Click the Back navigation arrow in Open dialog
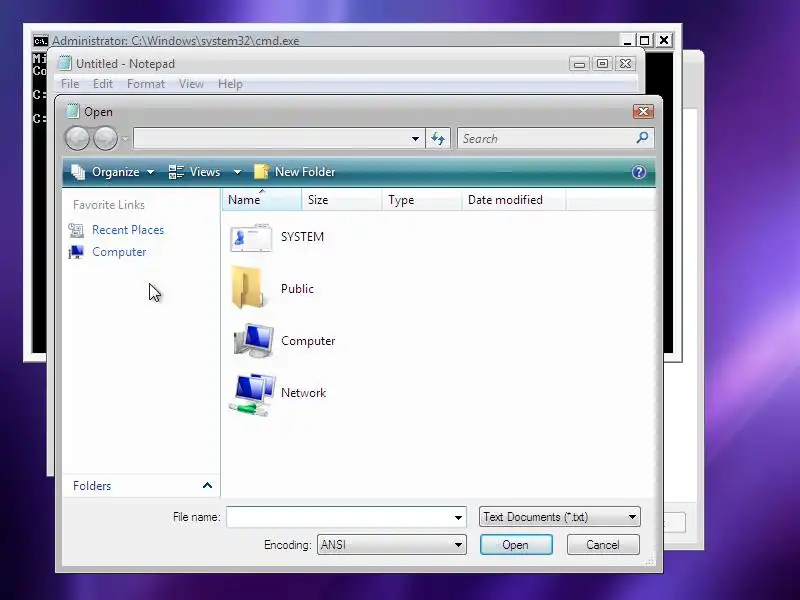 (x=78, y=138)
